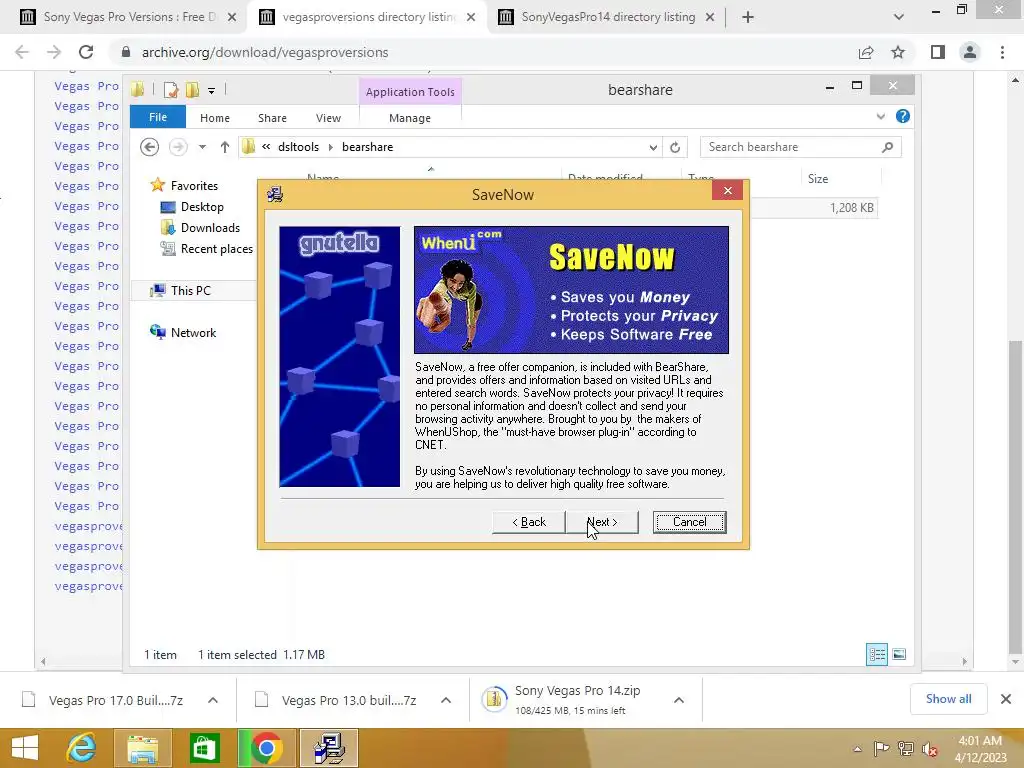Select Favorites in navigation pane
This screenshot has width=1024, height=768.
point(194,185)
